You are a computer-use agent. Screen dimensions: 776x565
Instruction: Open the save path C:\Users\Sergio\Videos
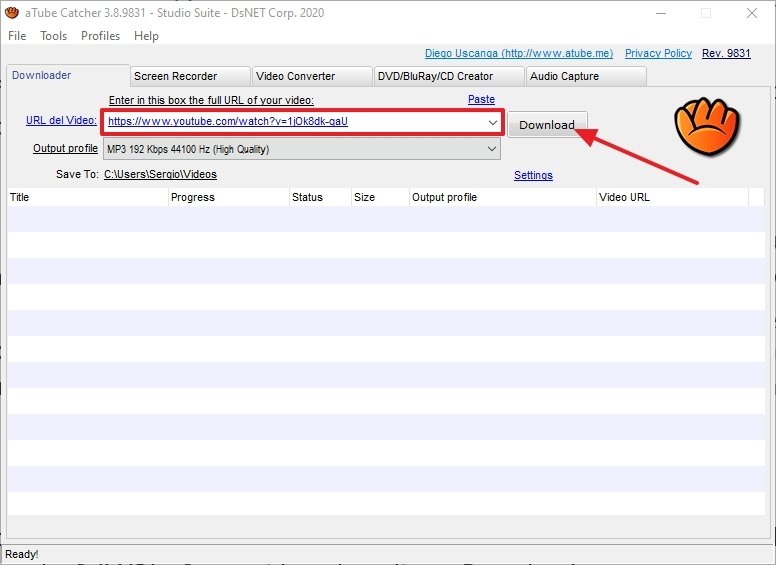point(160,174)
